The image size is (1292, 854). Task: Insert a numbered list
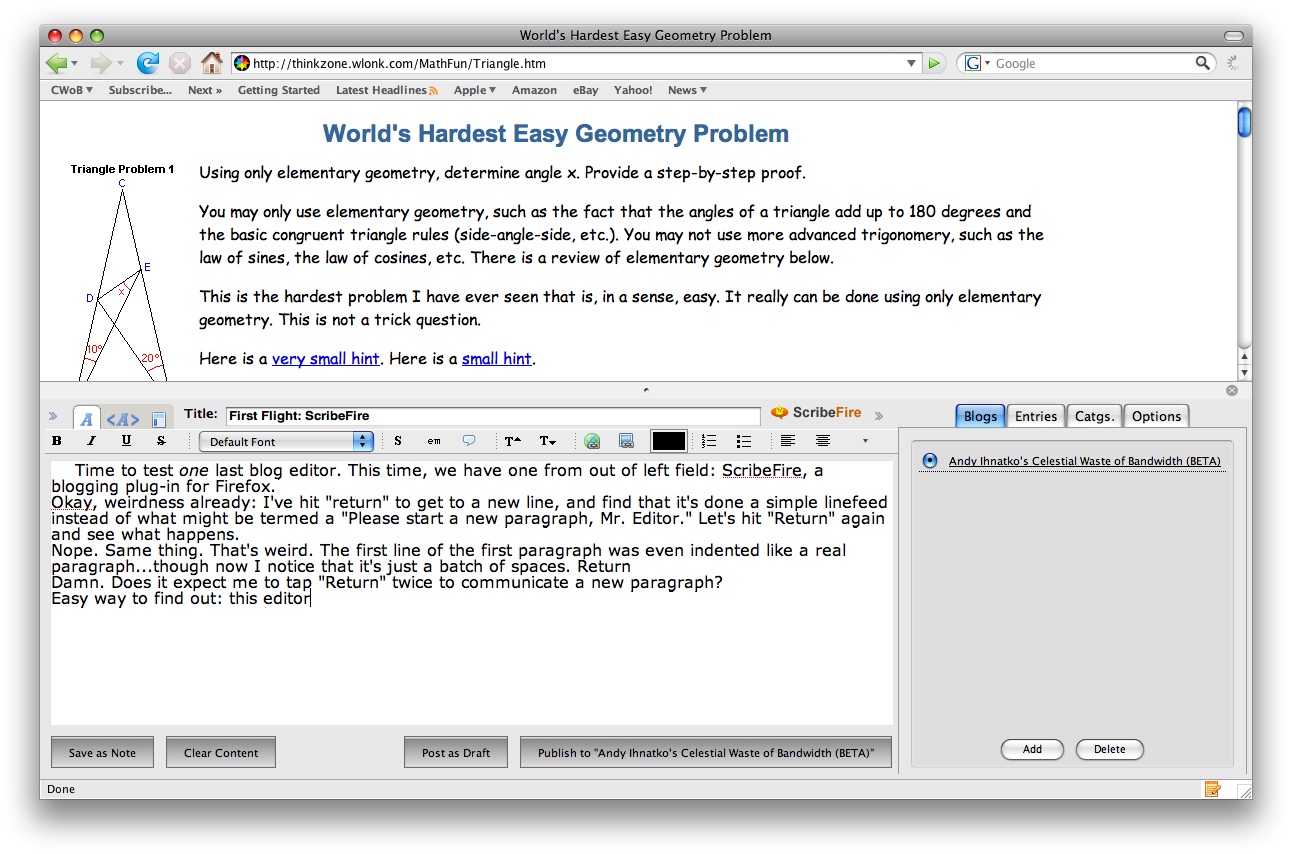[x=709, y=441]
